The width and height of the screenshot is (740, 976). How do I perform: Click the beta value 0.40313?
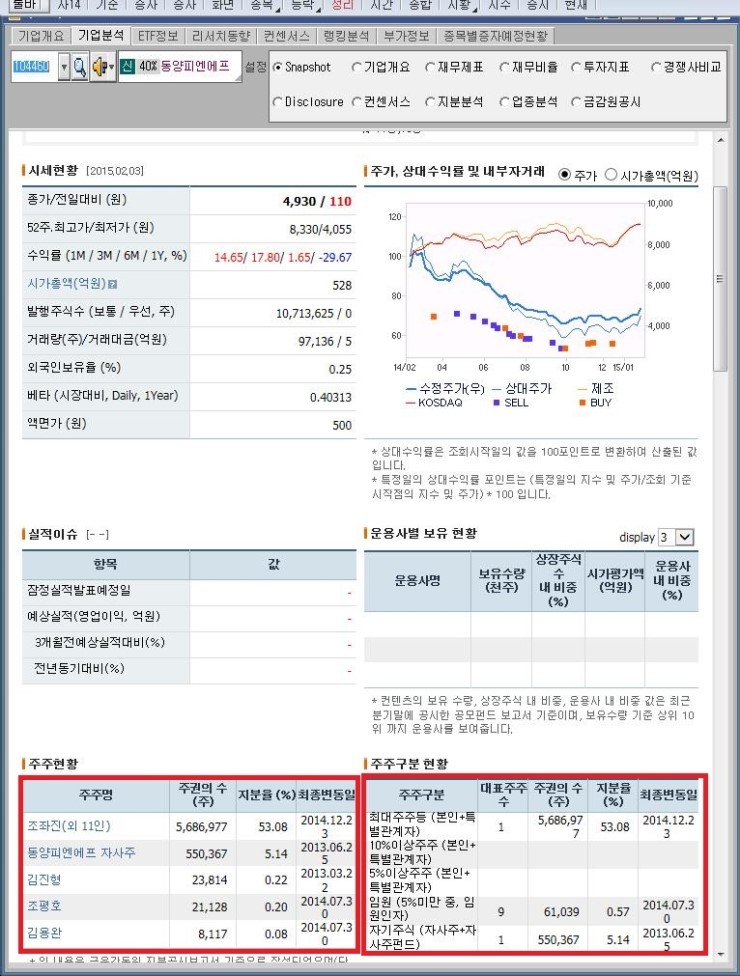[x=330, y=397]
